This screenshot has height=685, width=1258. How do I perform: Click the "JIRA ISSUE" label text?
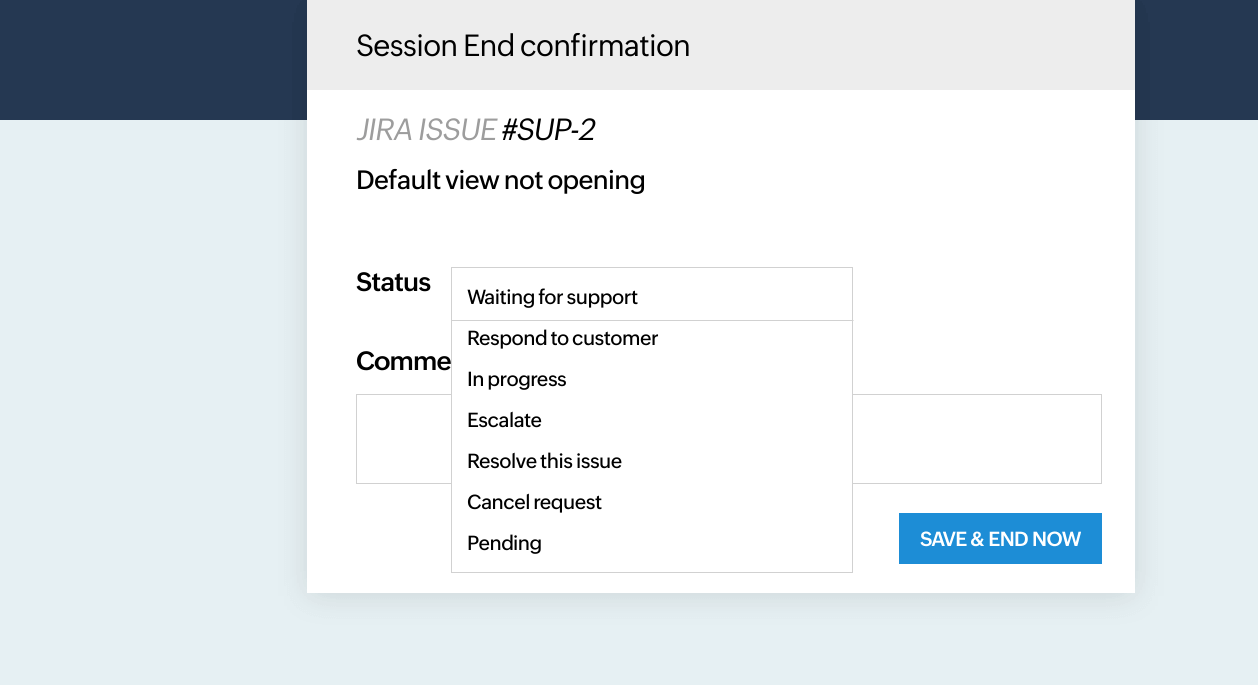coord(425,129)
